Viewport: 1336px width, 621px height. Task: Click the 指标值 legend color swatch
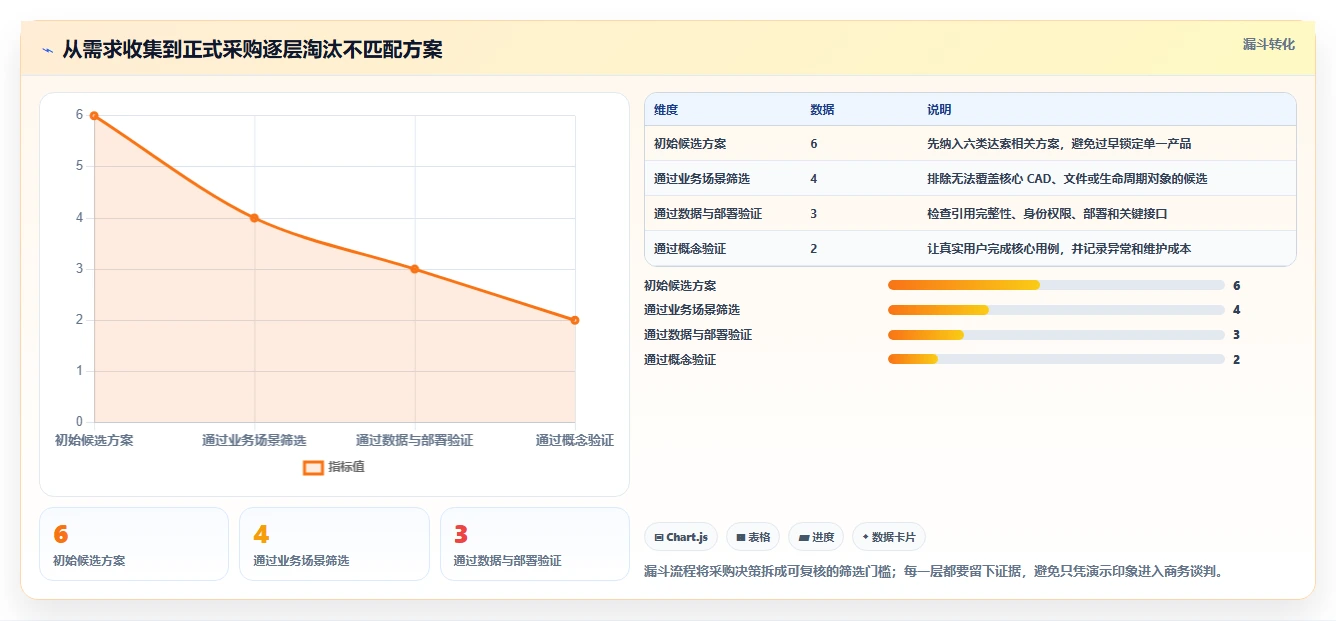click(313, 467)
